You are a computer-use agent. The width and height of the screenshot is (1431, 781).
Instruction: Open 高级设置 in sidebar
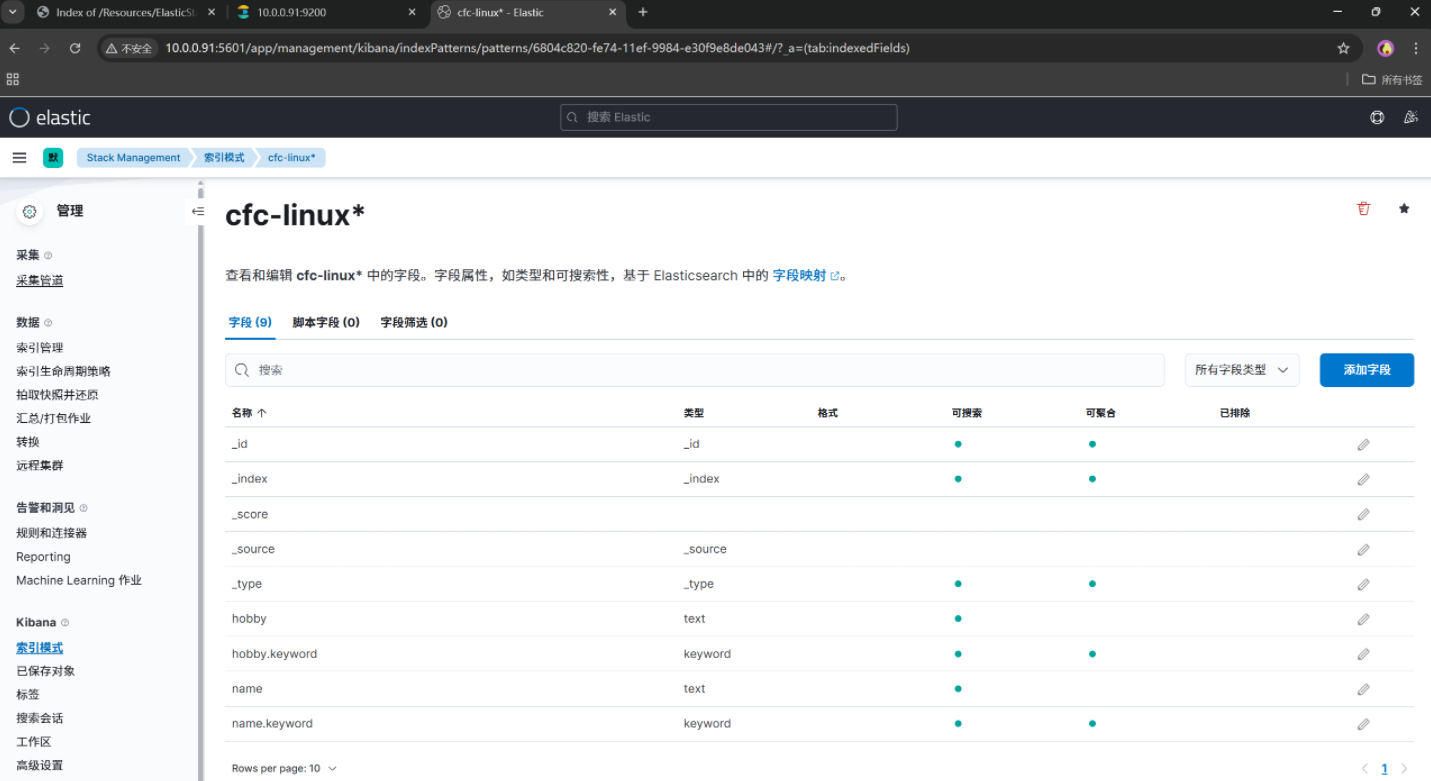[x=40, y=765]
